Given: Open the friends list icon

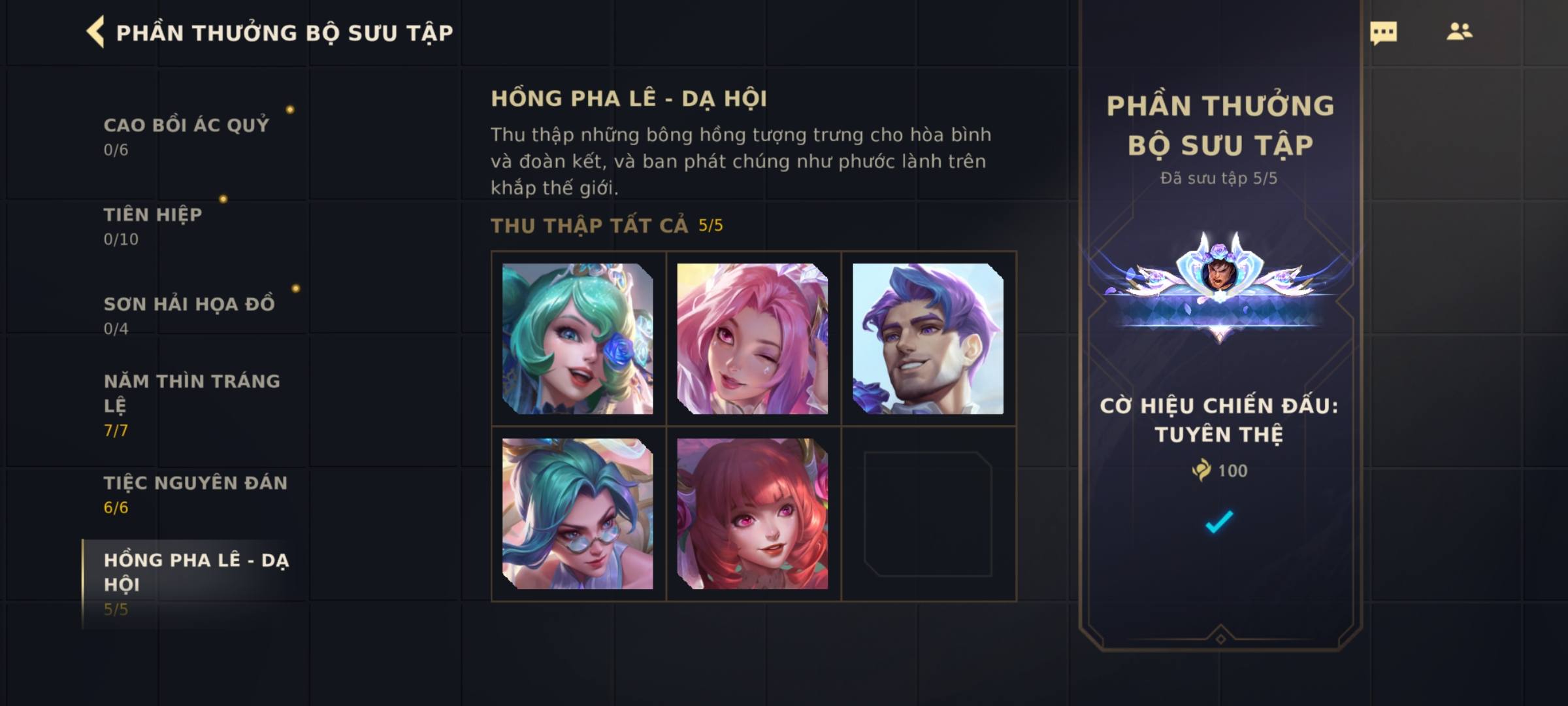Looking at the screenshot, I should coord(1459,31).
